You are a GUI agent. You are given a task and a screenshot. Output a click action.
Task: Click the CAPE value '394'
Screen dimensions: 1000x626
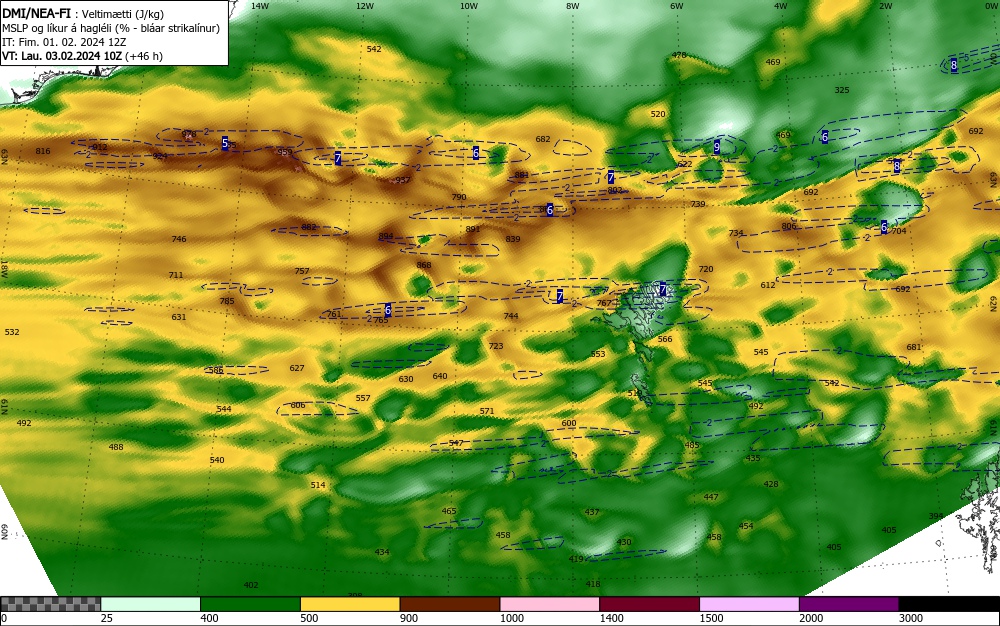pos(936,516)
